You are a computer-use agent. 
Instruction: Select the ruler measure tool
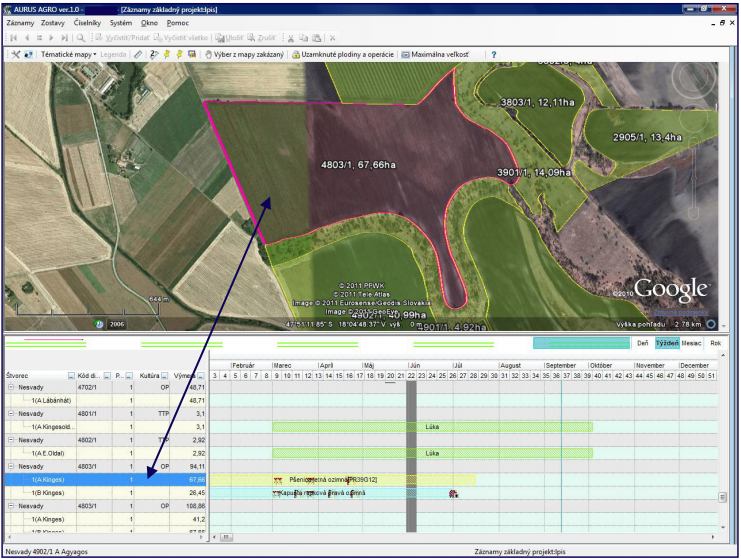tap(138, 54)
